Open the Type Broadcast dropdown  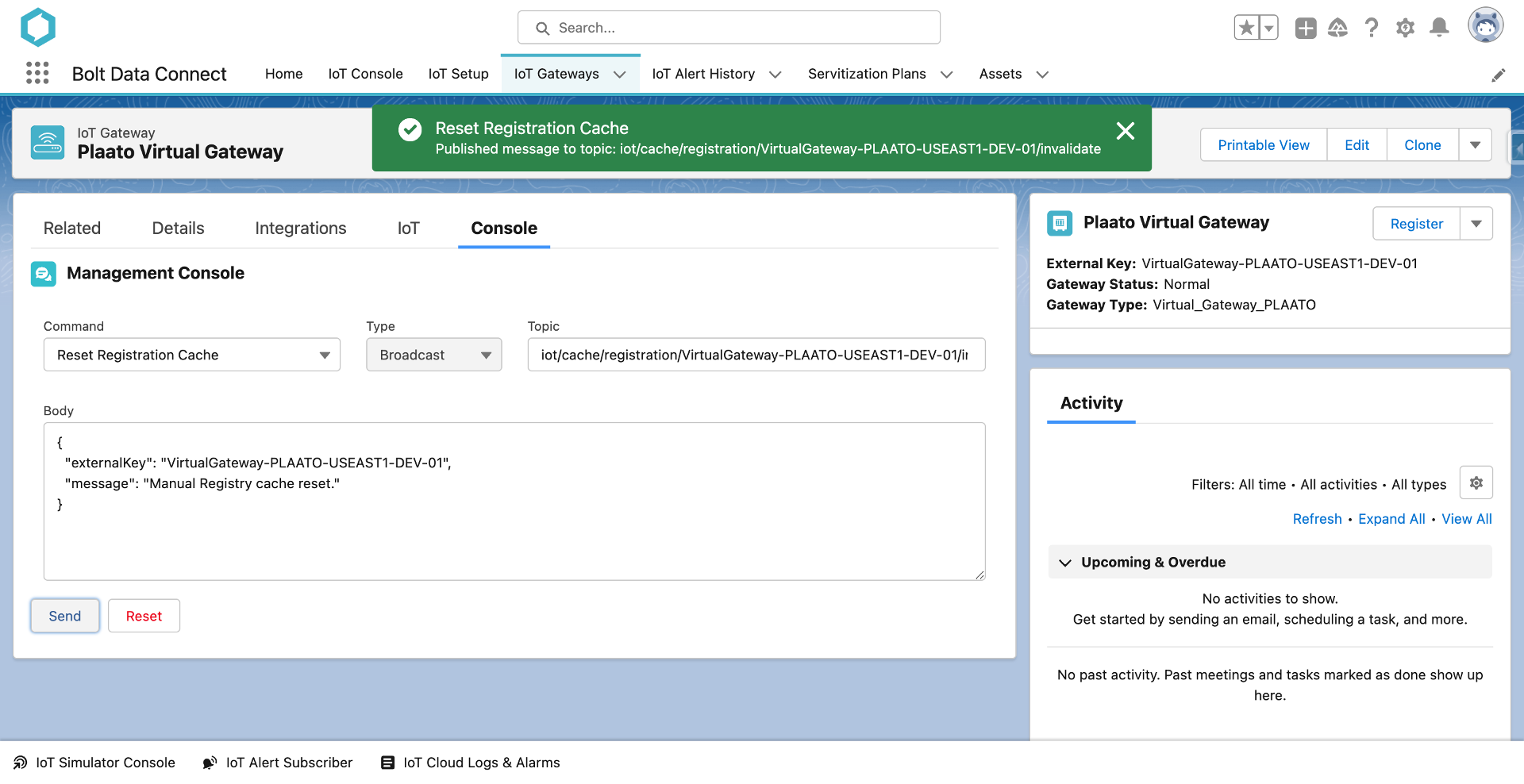point(434,355)
